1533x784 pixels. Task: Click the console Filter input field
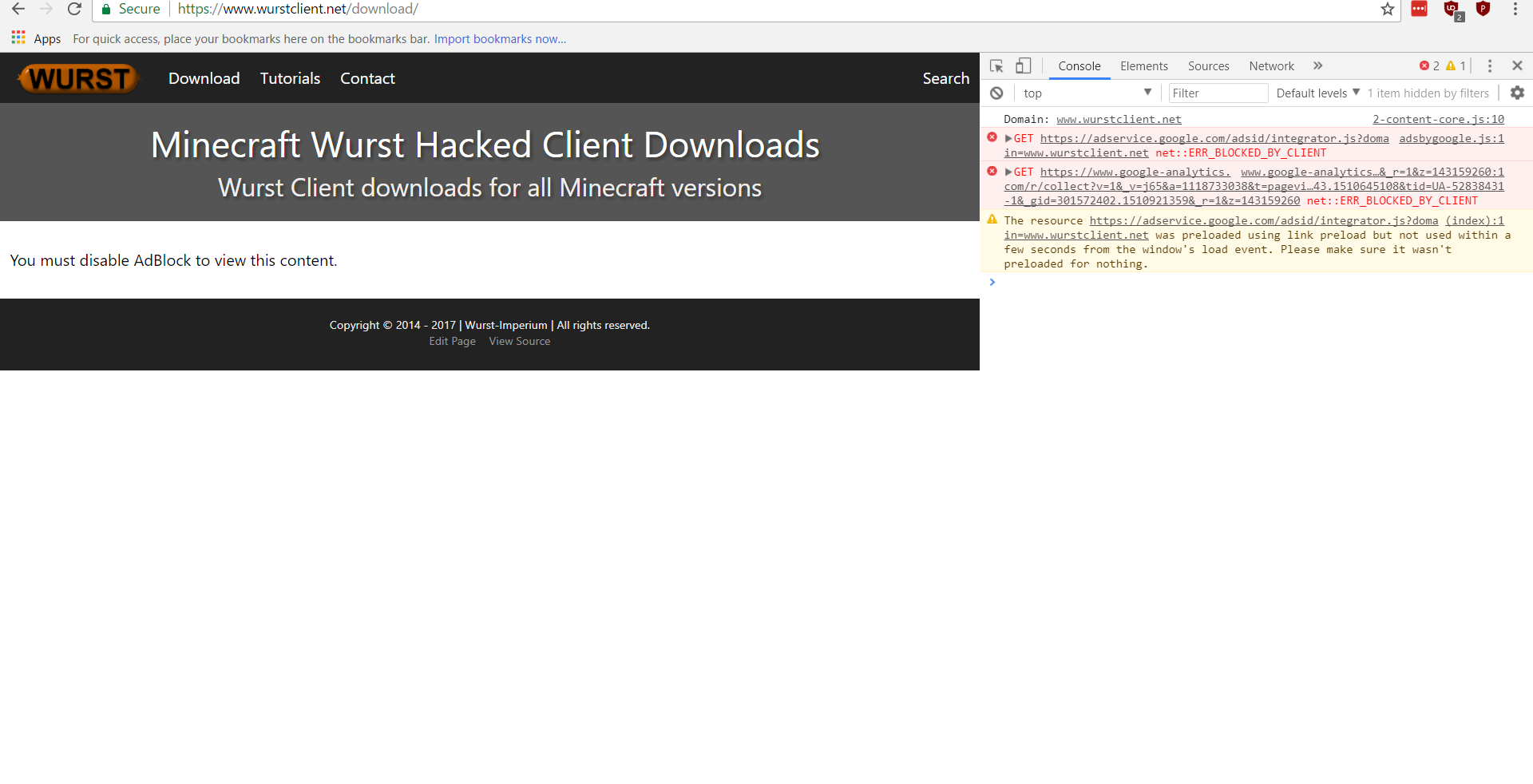1218,93
